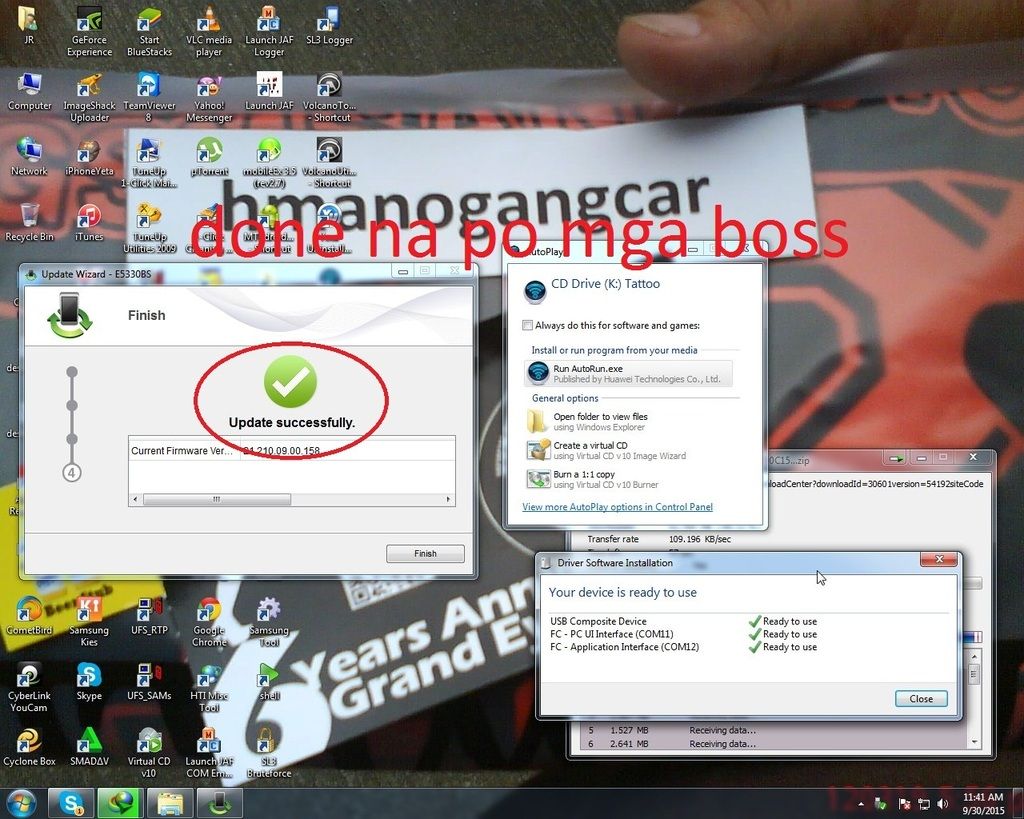Image resolution: width=1024 pixels, height=819 pixels.
Task: Close the Driver Software Installation dialog
Action: (x=920, y=699)
